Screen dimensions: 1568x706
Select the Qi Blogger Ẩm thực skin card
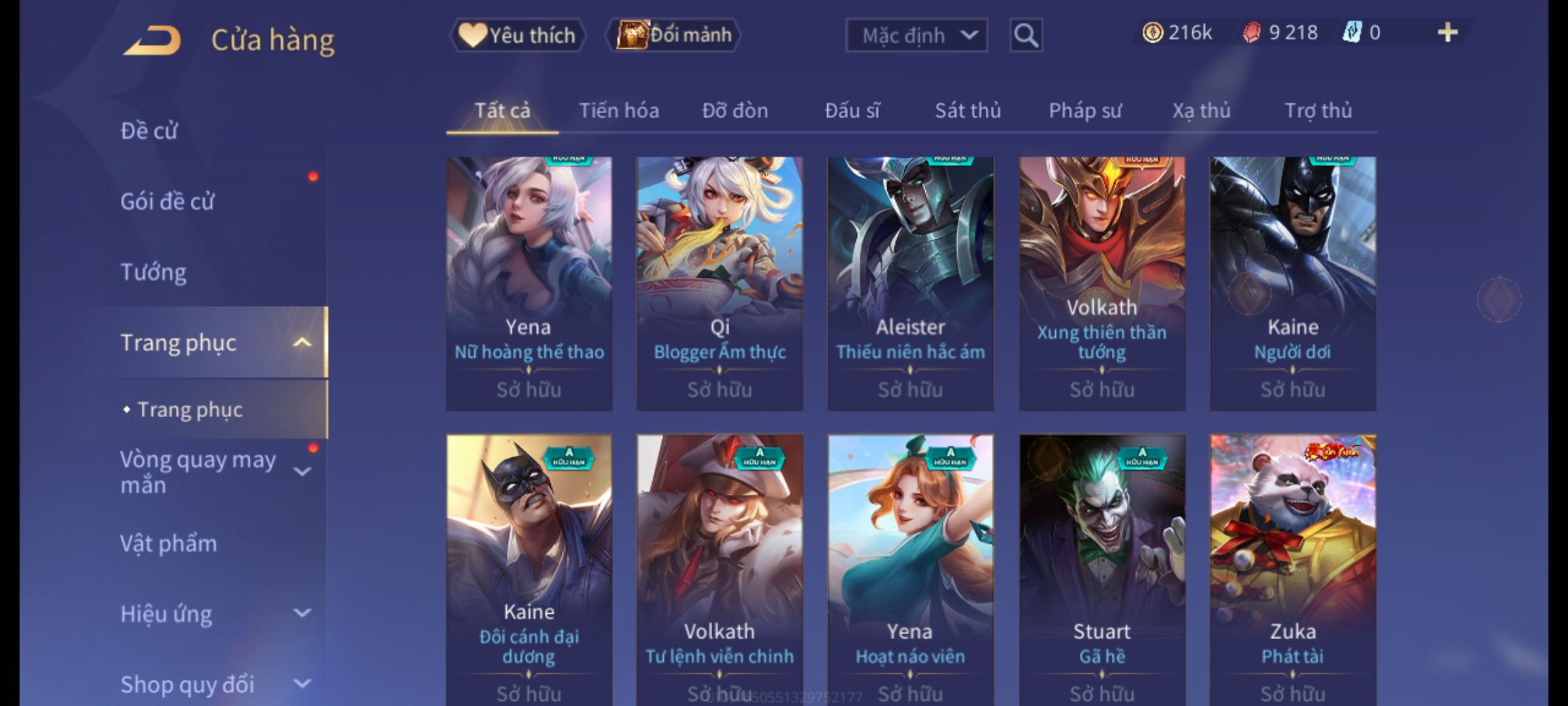coord(720,284)
